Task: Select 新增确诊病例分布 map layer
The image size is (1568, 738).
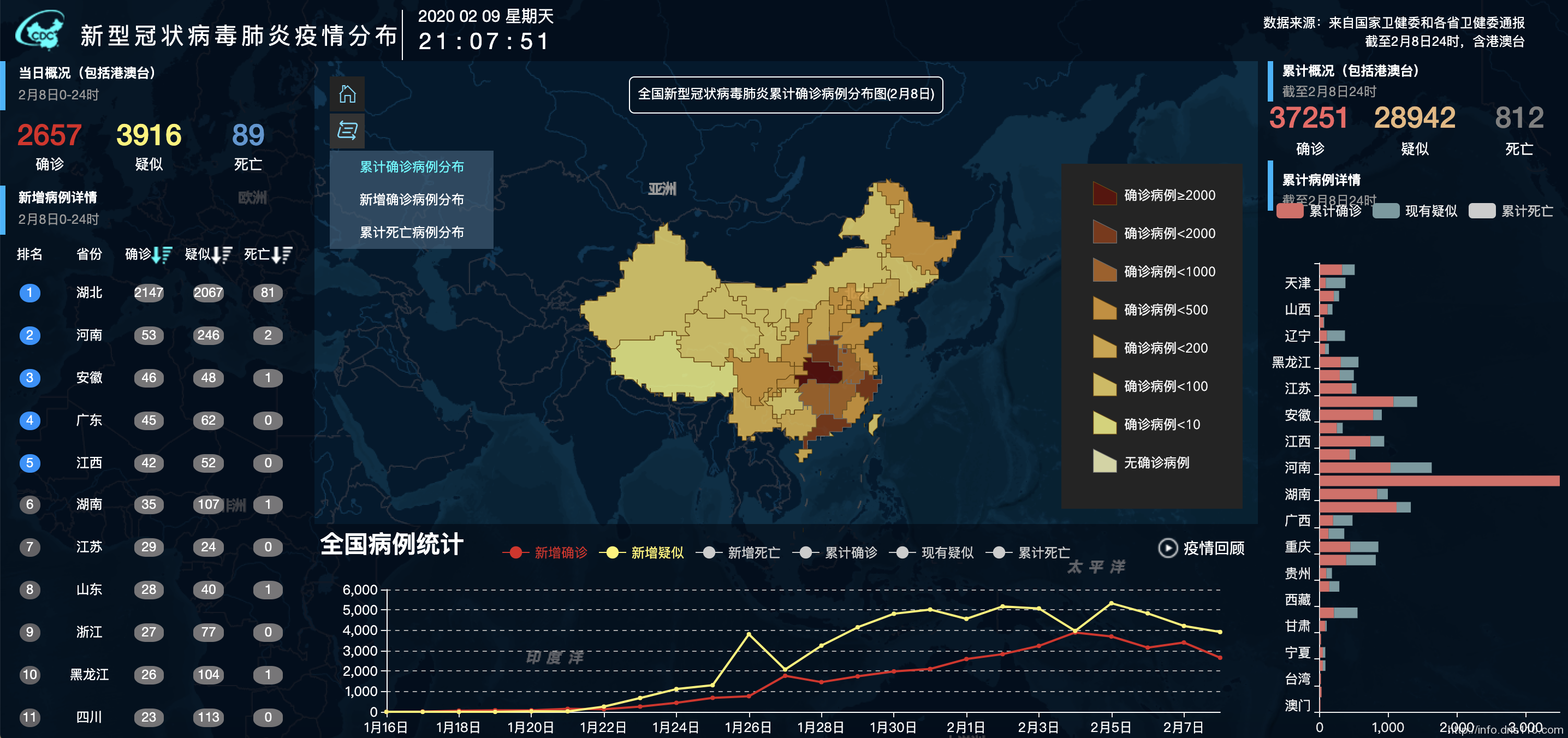Action: click(412, 200)
